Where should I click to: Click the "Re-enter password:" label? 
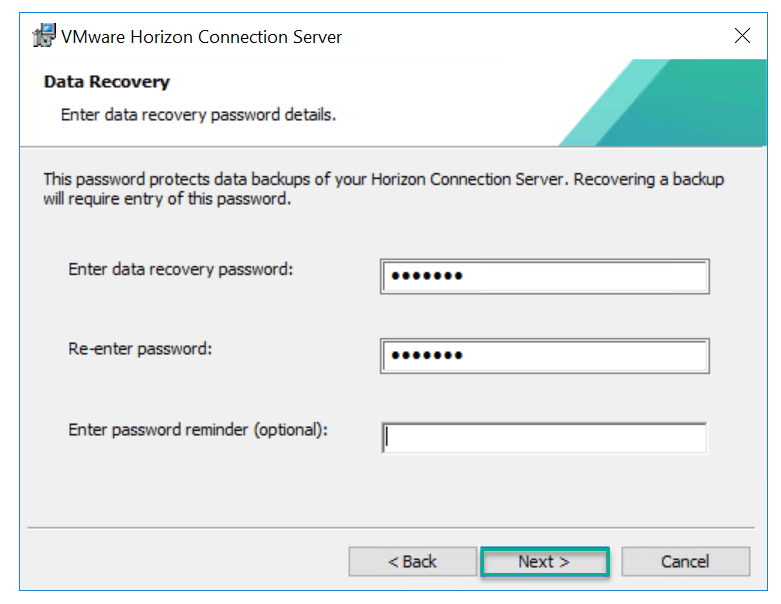coord(141,349)
